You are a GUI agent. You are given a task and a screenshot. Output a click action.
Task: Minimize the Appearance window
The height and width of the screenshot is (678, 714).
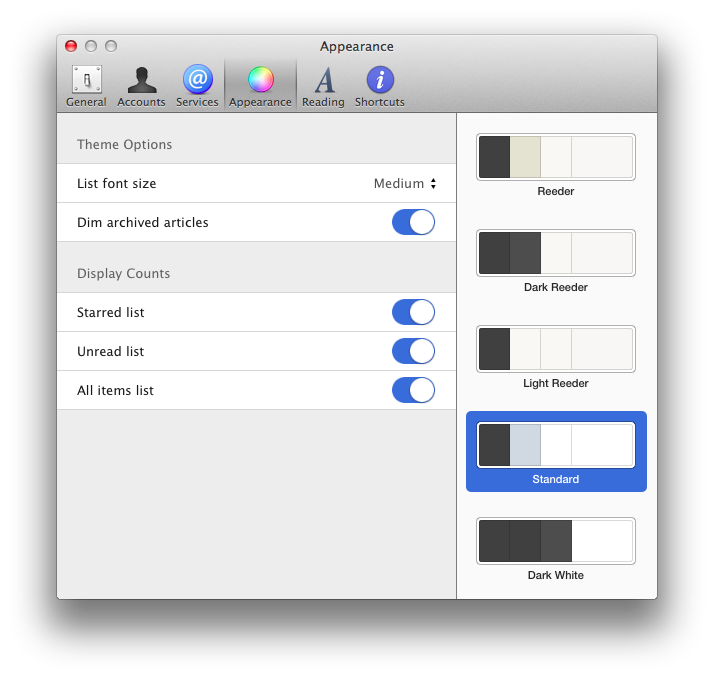click(91, 46)
